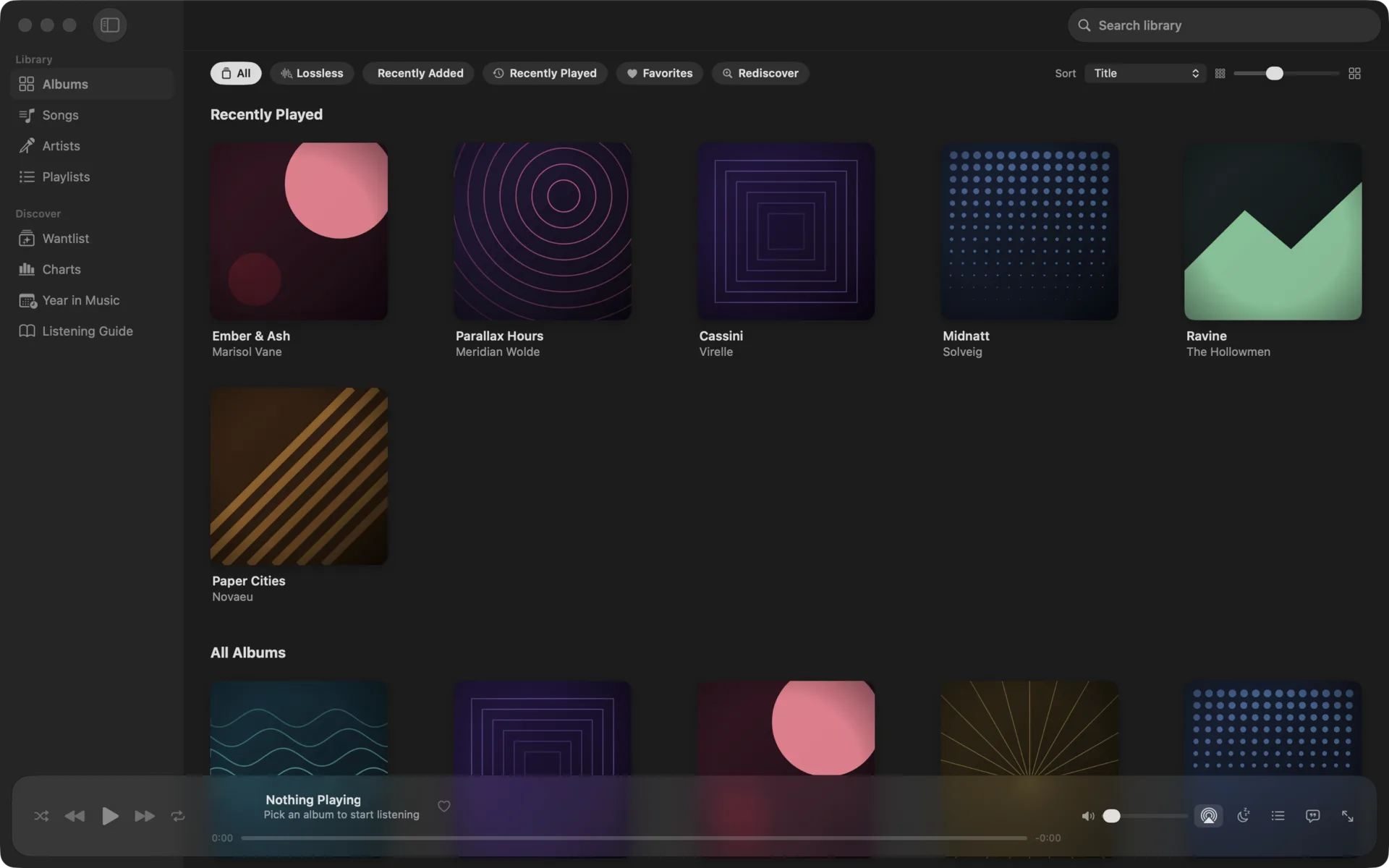Filter by Recently Added

[418, 73]
